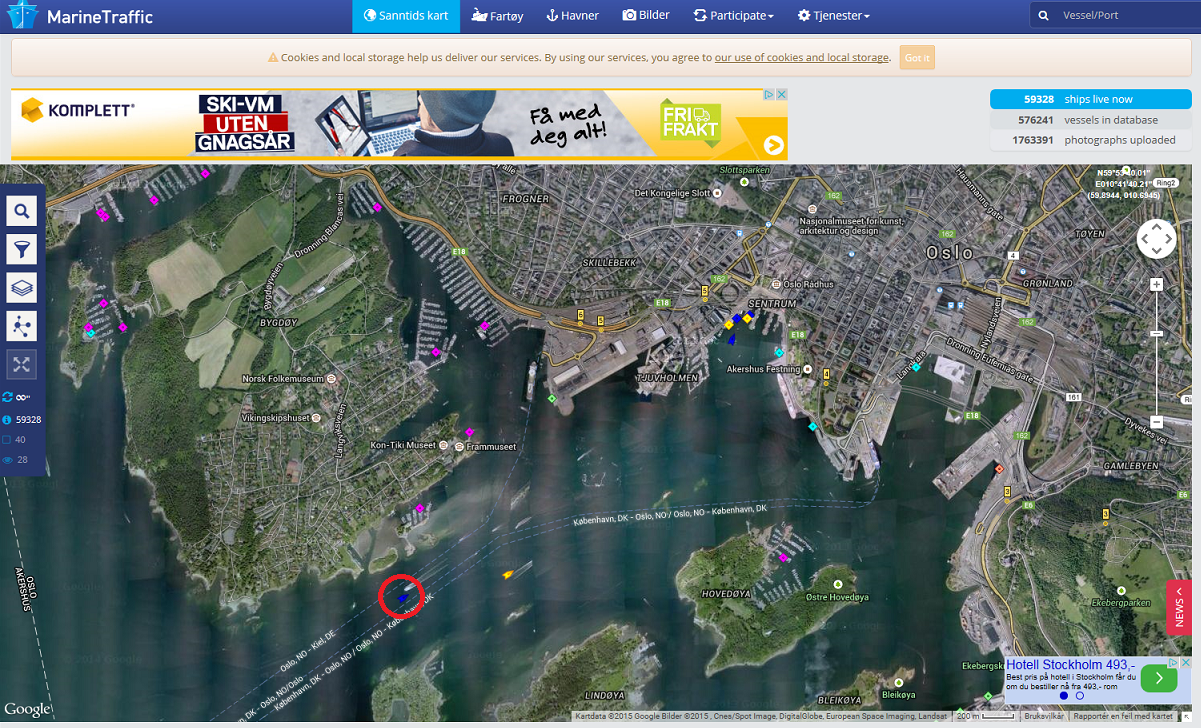The image size is (1201, 728).
Task: Click the zoom slider handle
Action: pos(1156,333)
